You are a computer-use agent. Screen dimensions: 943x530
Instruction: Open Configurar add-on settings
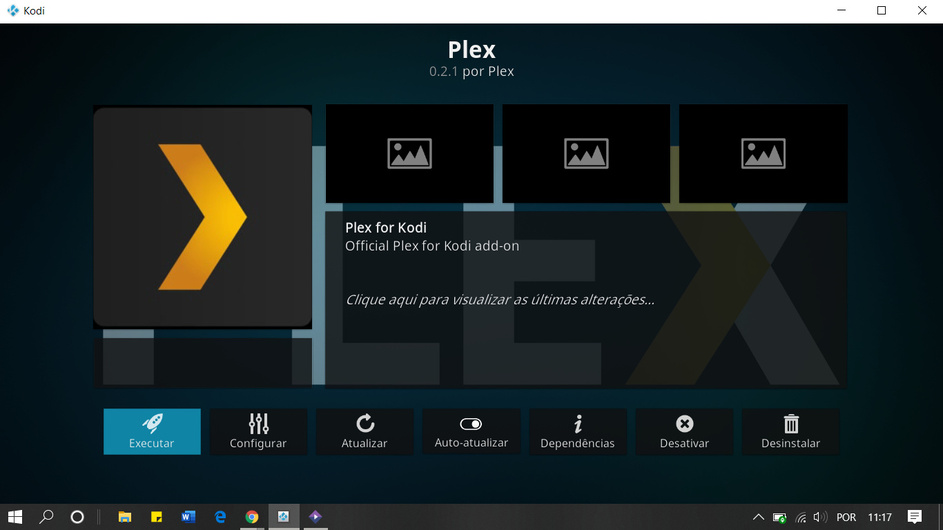(259, 431)
